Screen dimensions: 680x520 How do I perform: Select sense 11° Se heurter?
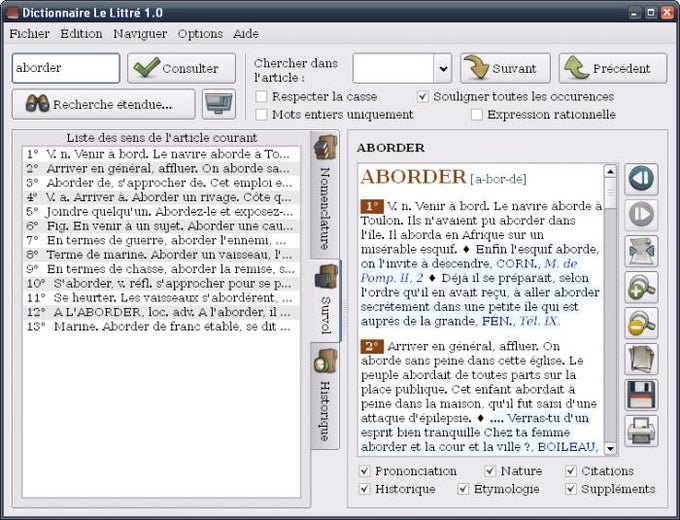click(x=161, y=298)
